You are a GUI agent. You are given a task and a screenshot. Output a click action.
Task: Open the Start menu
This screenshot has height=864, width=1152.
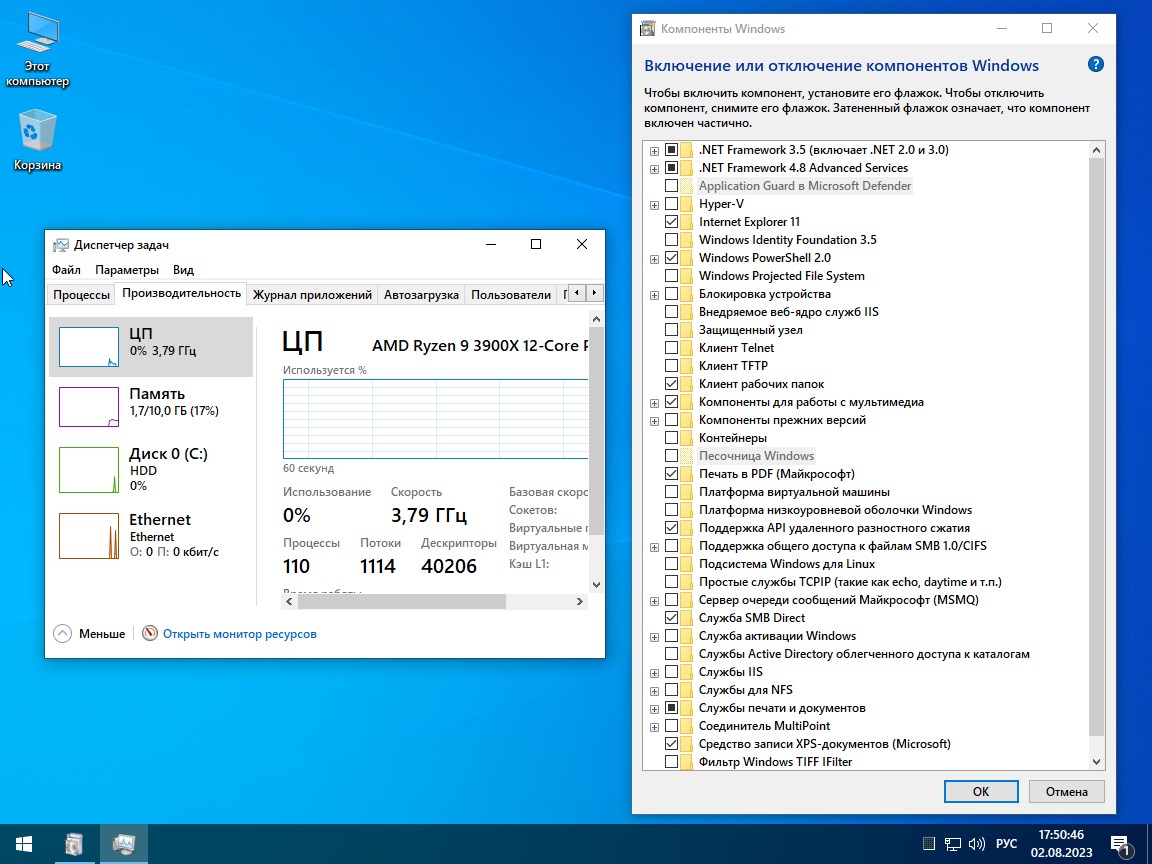(21, 843)
